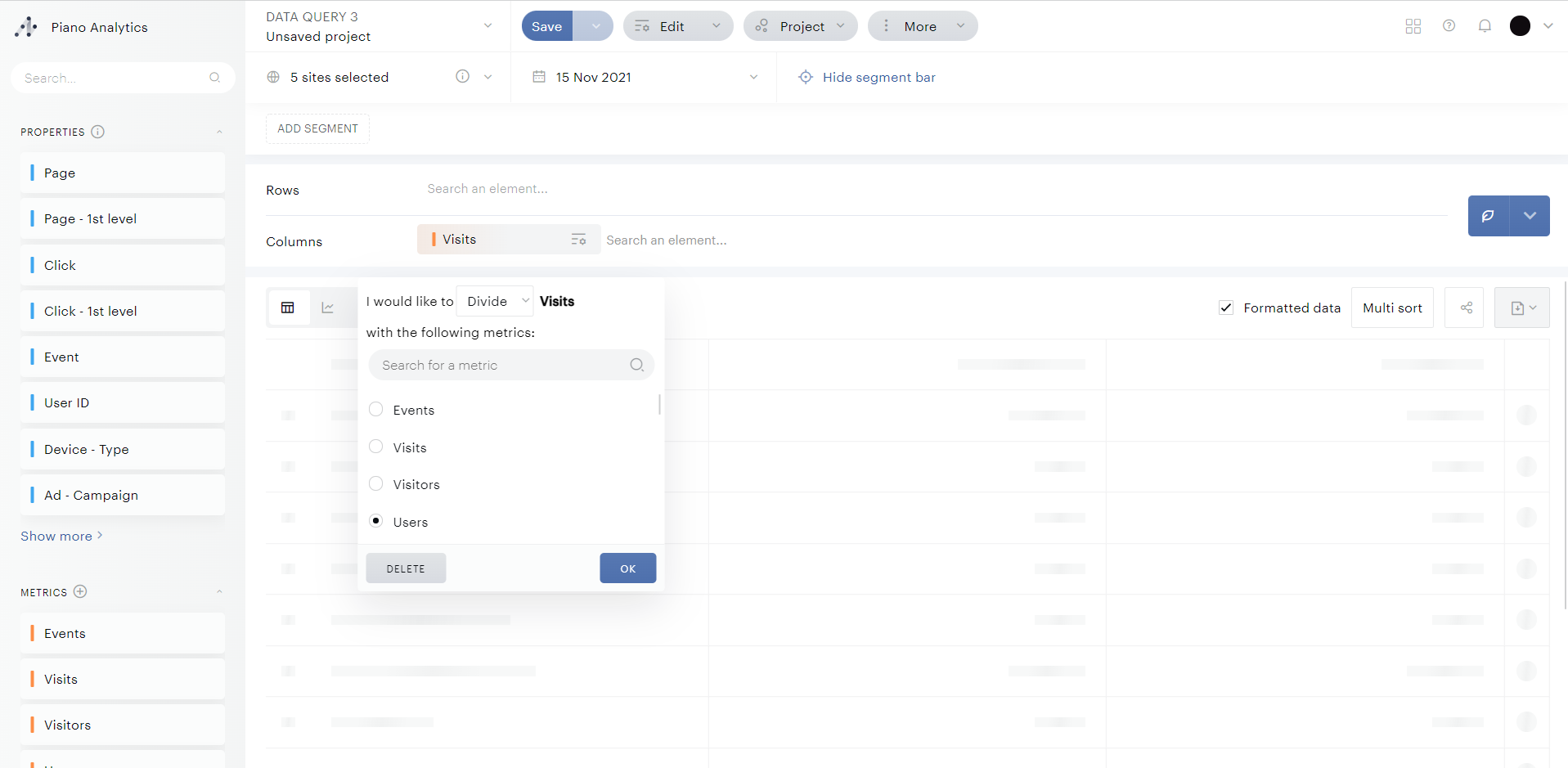1568x768 pixels.
Task: Select the Events radio button
Action: (376, 410)
